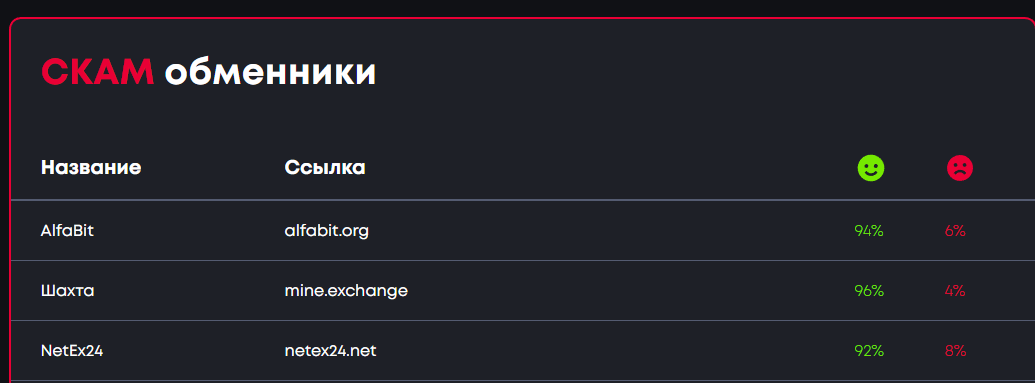
Task: Open the alfabit.org link
Action: [x=327, y=231]
